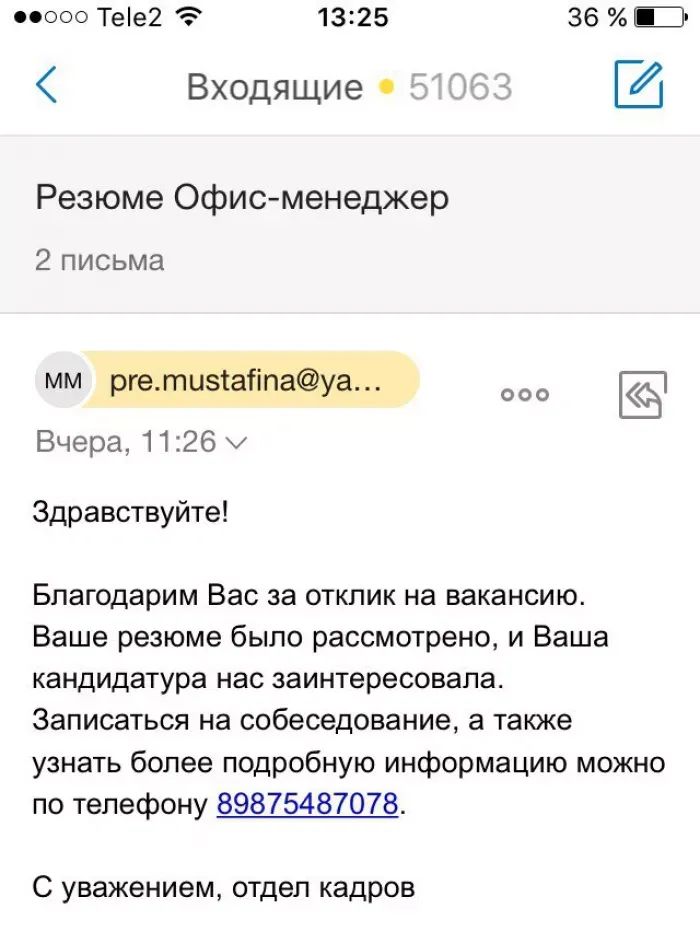This screenshot has width=700, height=932.
Task: Tap the Wi-Fi status icon
Action: click(x=189, y=17)
